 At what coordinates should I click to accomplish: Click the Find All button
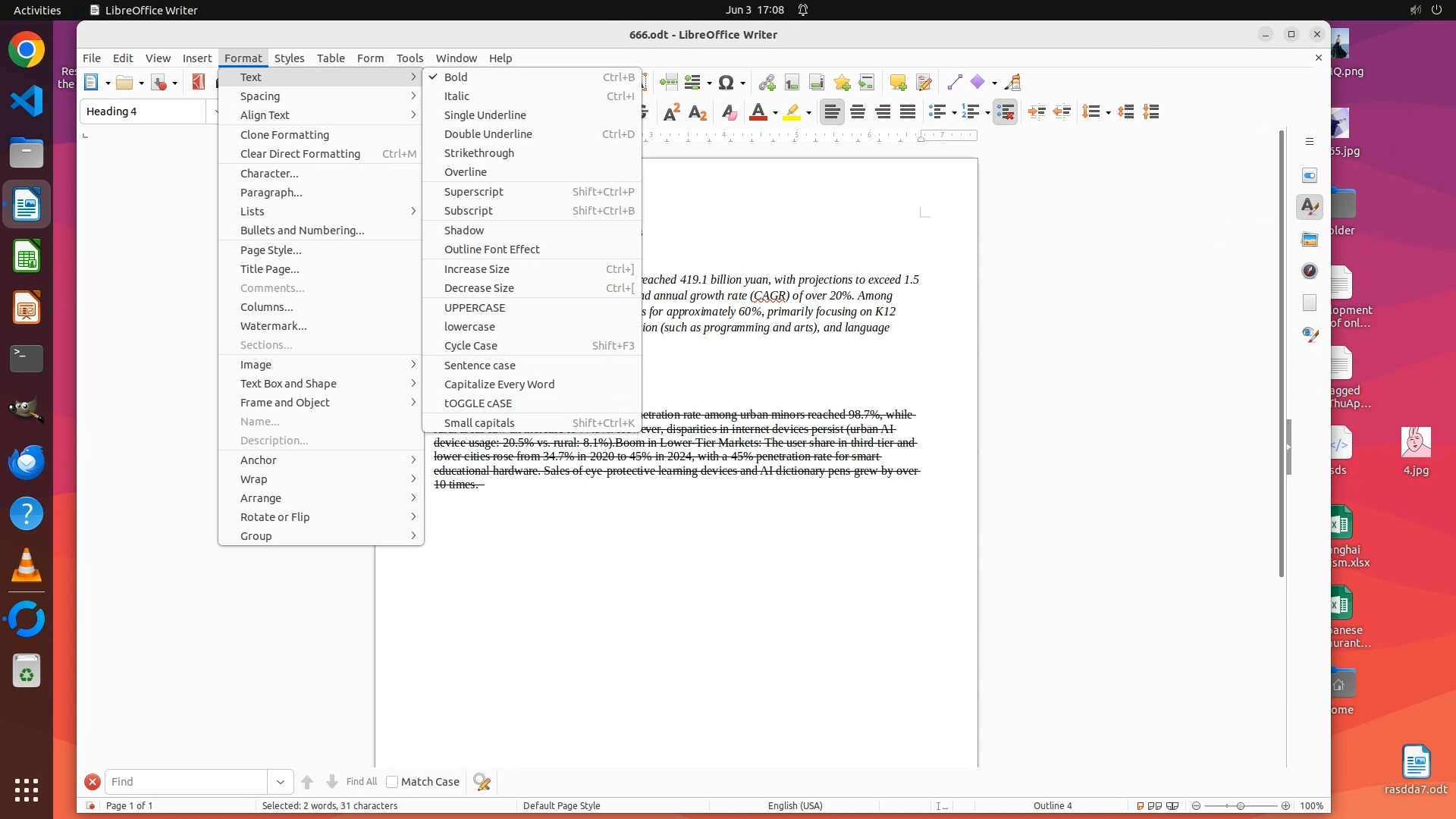(x=361, y=782)
